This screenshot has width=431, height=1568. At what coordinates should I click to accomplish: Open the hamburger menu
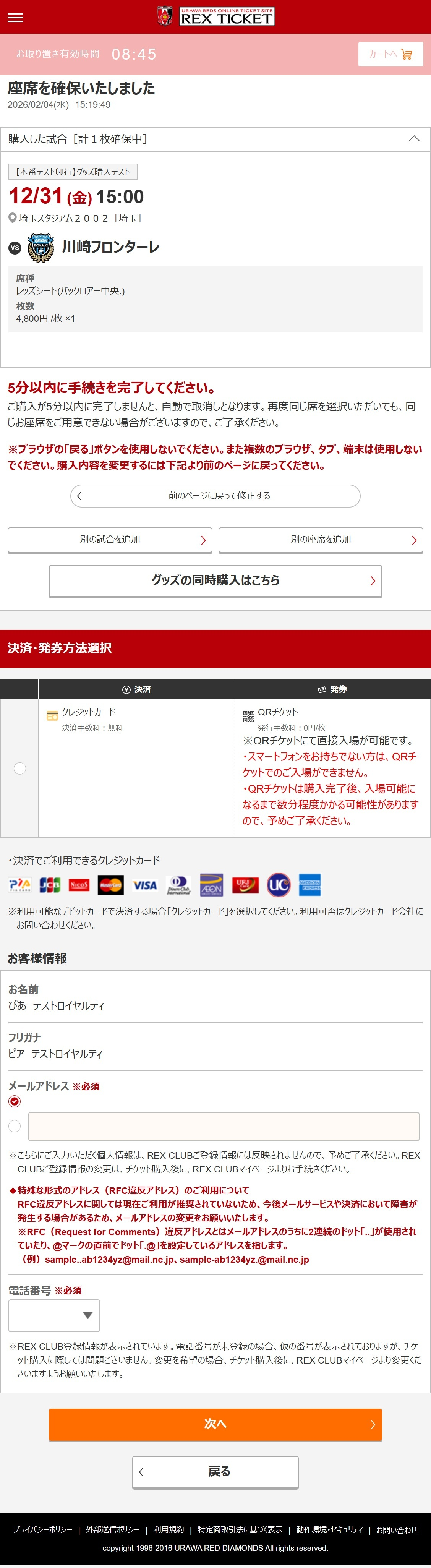coord(15,17)
